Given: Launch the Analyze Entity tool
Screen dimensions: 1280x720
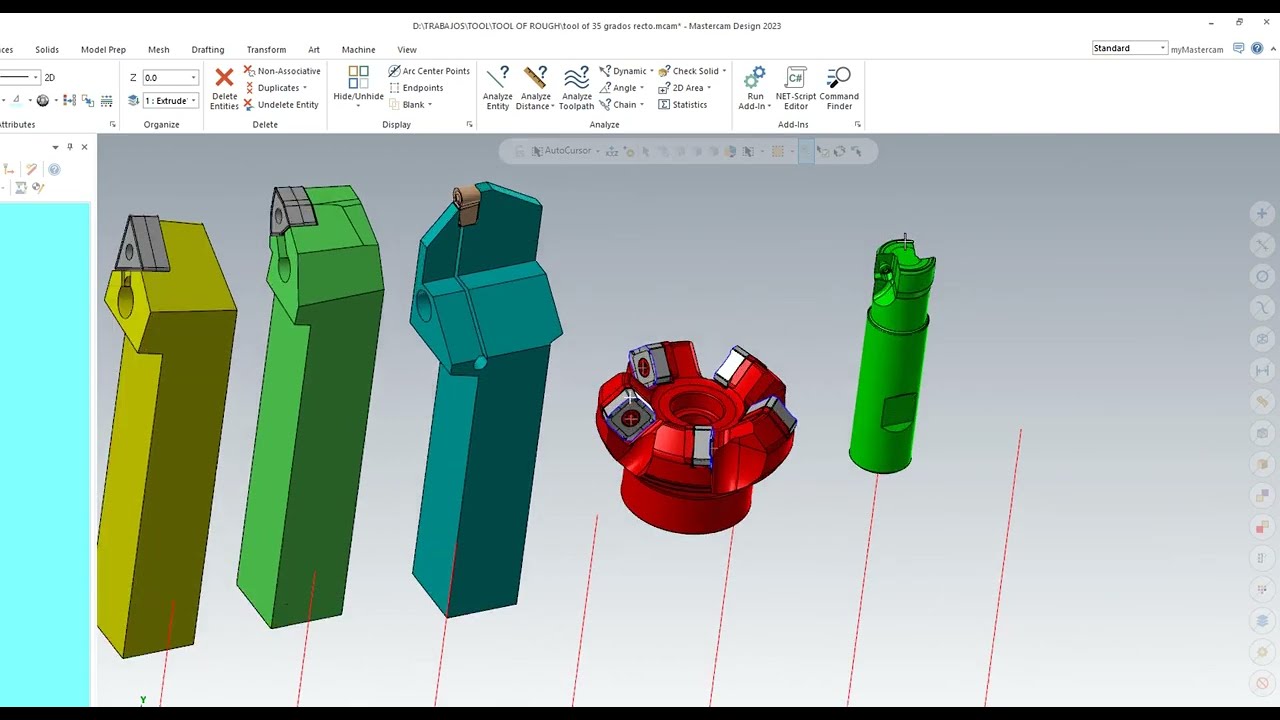Looking at the screenshot, I should pyautogui.click(x=498, y=88).
